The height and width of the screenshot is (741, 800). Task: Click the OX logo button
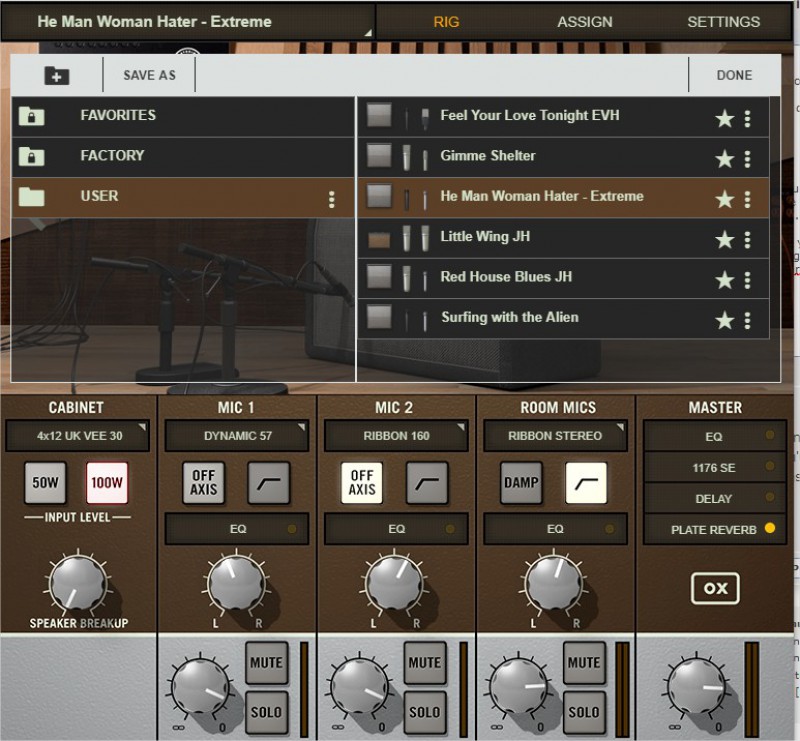pyautogui.click(x=715, y=588)
